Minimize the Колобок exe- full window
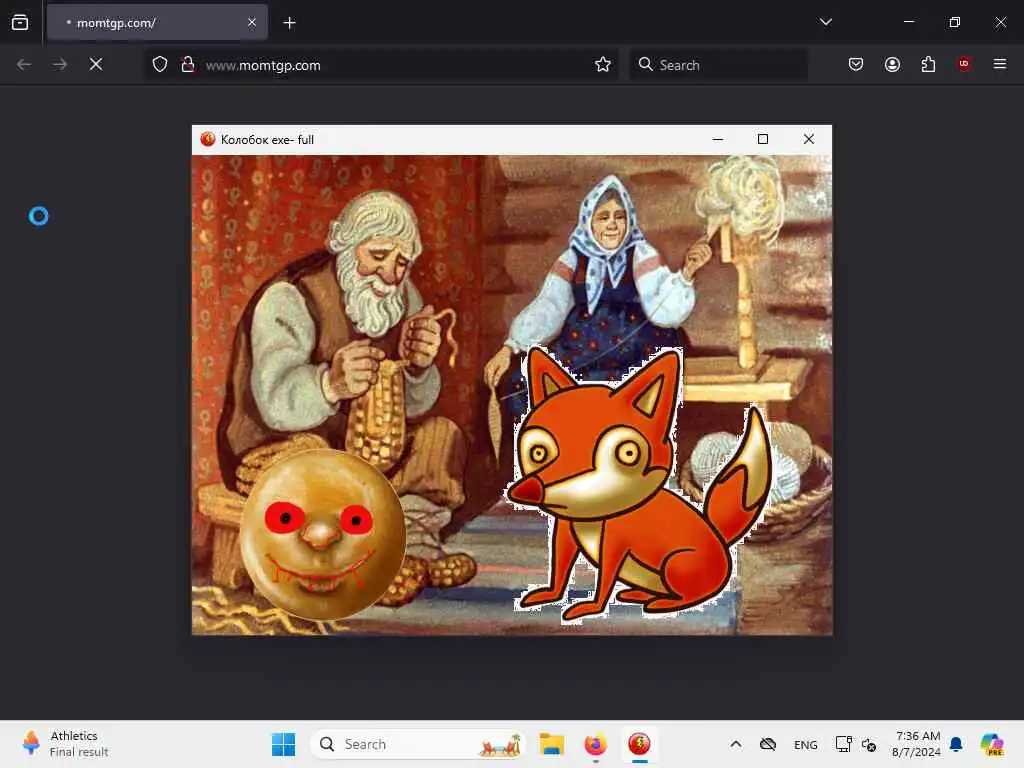Image resolution: width=1024 pixels, height=768 pixels. pos(718,139)
